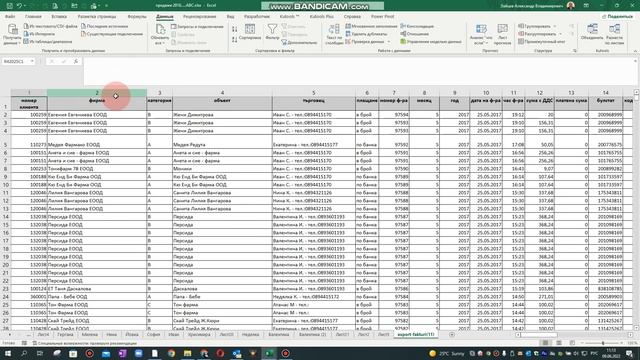
Task: Sort descending Z to A icon
Action: pos(235,39)
